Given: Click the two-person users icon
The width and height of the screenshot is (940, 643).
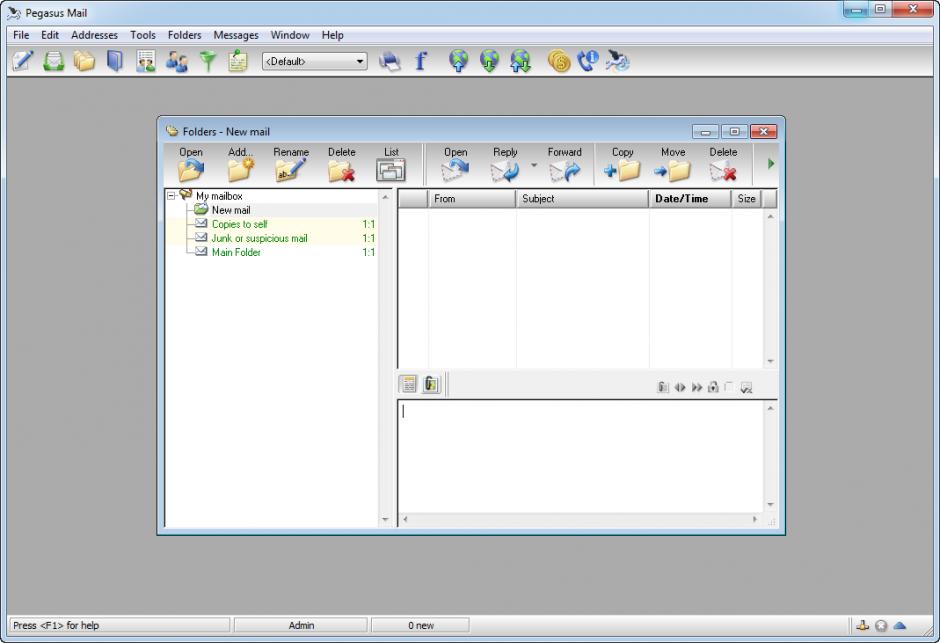Looking at the screenshot, I should (x=176, y=61).
